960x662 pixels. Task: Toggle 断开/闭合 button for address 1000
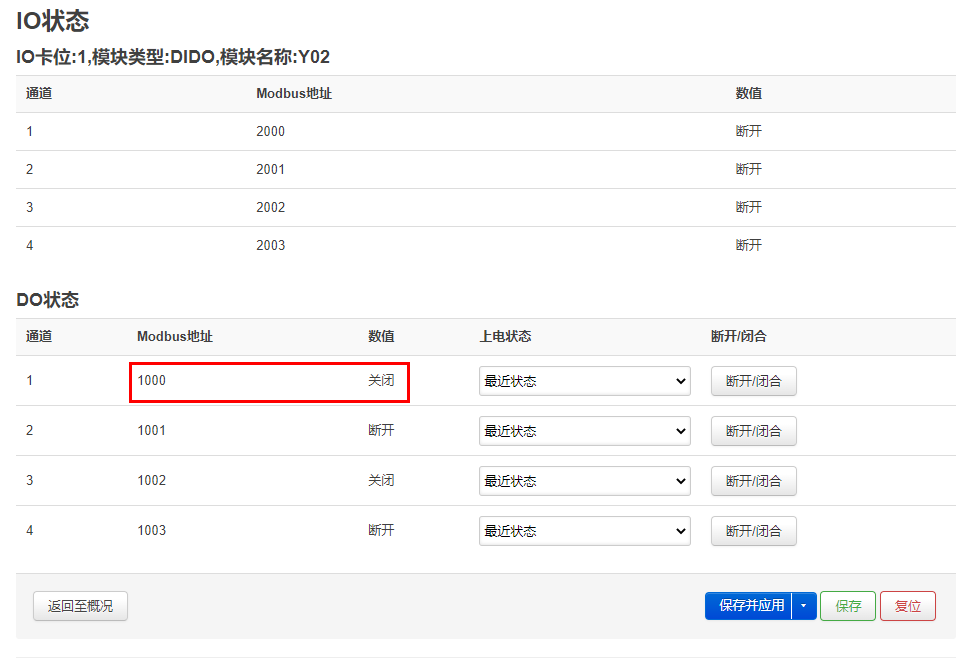click(754, 381)
